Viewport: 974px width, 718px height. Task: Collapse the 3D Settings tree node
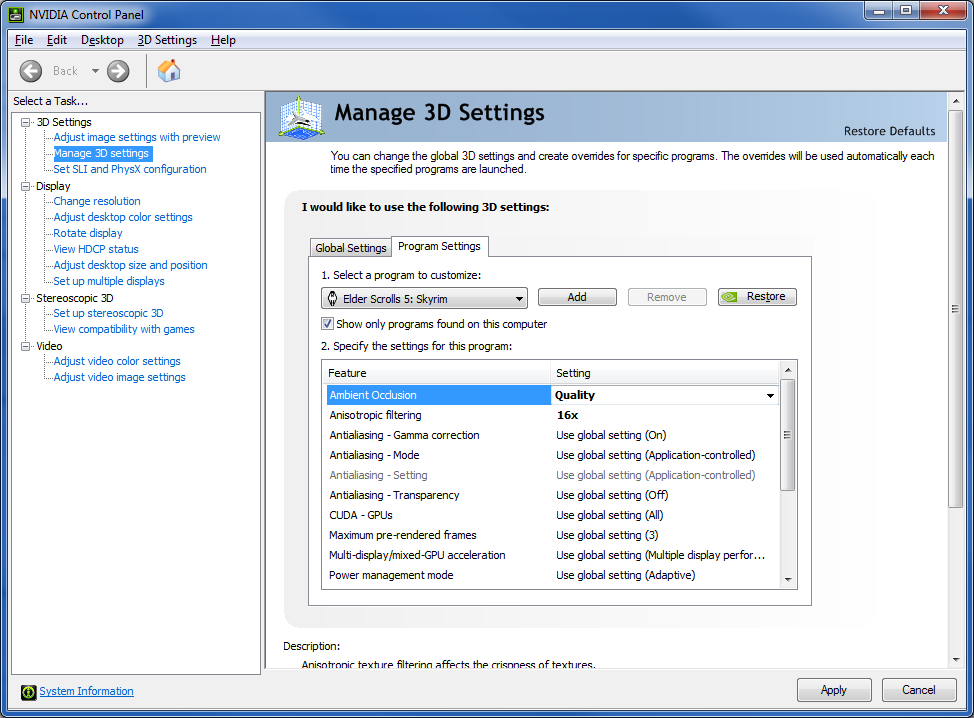tap(26, 122)
